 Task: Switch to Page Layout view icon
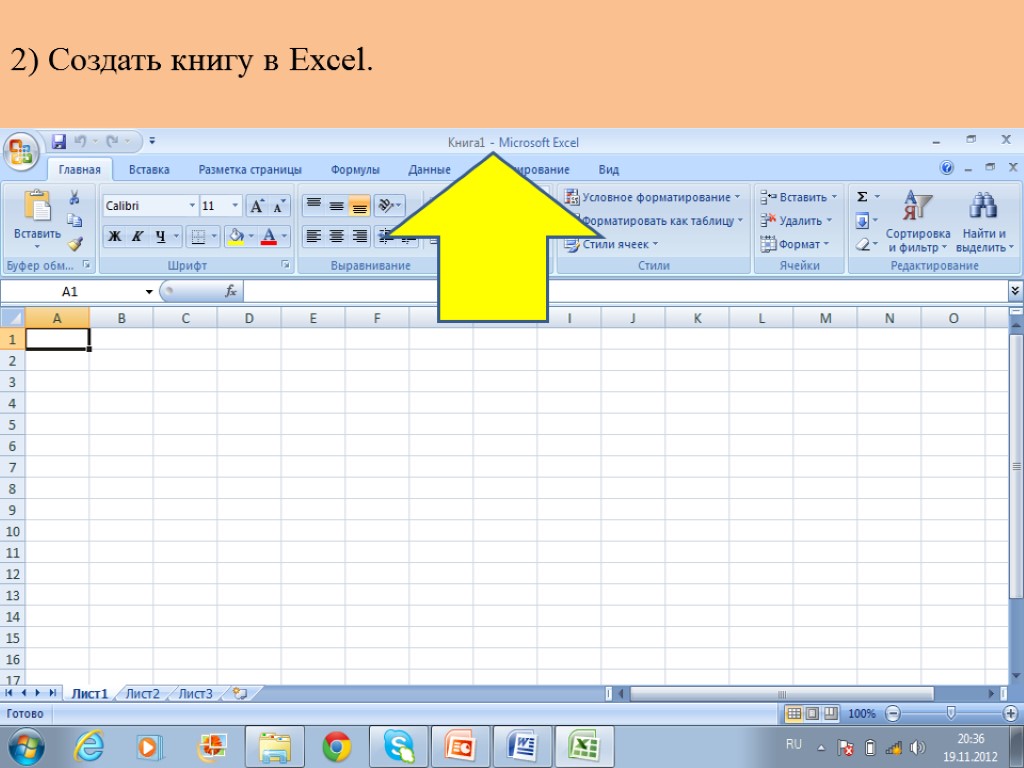(x=812, y=713)
